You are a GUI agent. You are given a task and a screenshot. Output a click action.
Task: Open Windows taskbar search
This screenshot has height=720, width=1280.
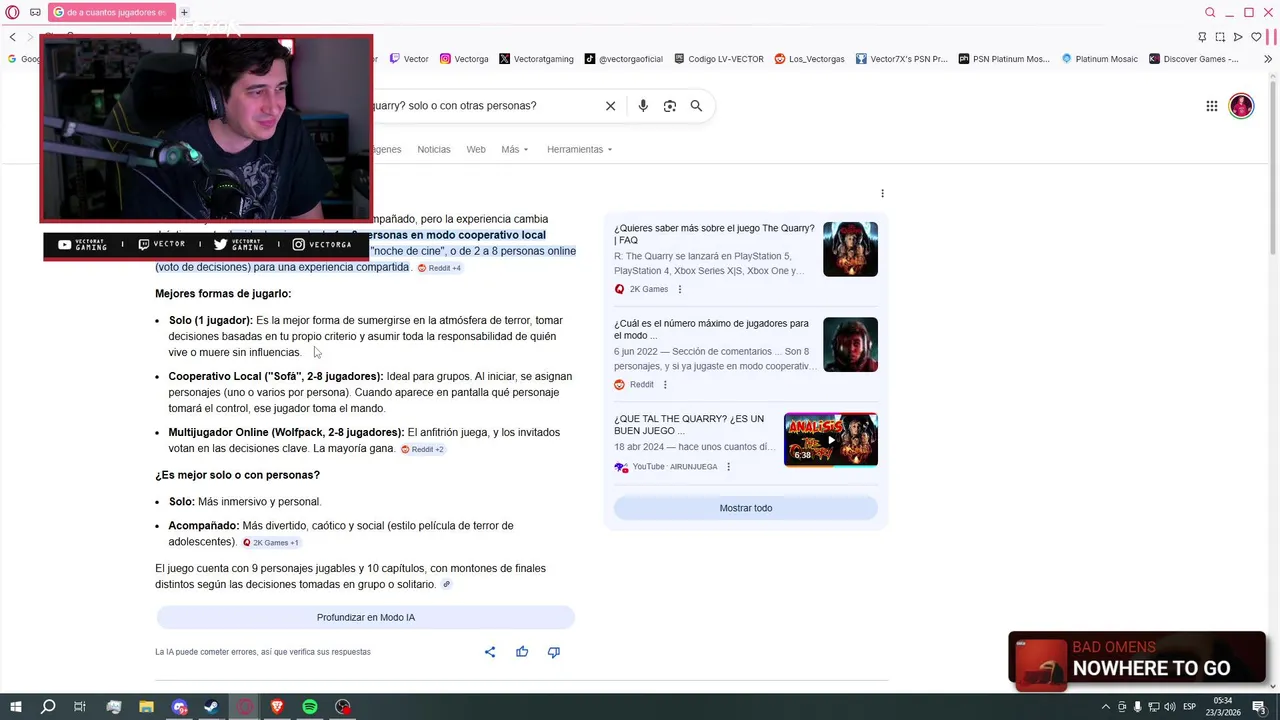tap(48, 707)
